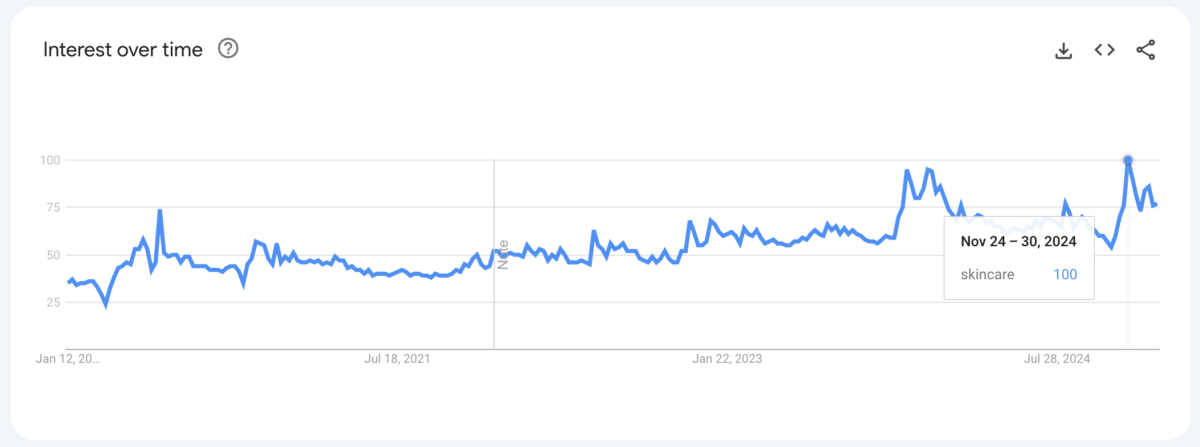This screenshot has height=447, width=1200.
Task: Download the chart data as CSV
Action: pos(1063,50)
